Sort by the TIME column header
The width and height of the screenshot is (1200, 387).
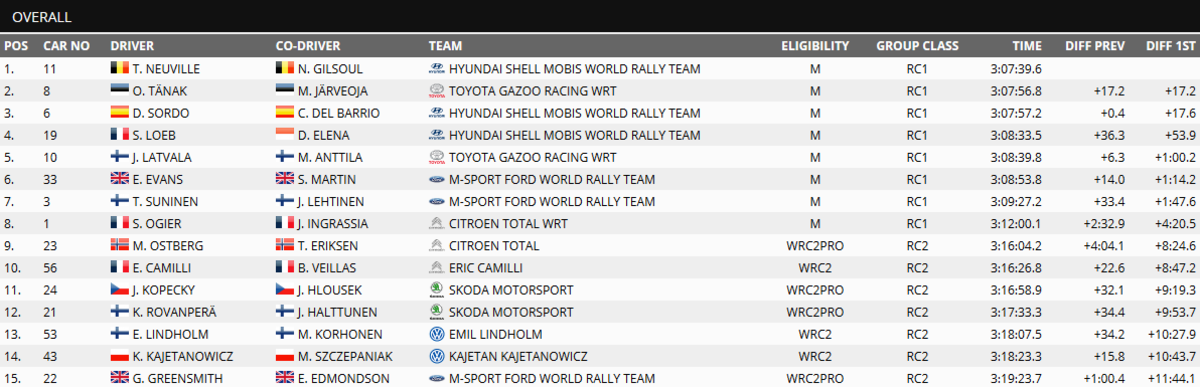[x=1027, y=46]
